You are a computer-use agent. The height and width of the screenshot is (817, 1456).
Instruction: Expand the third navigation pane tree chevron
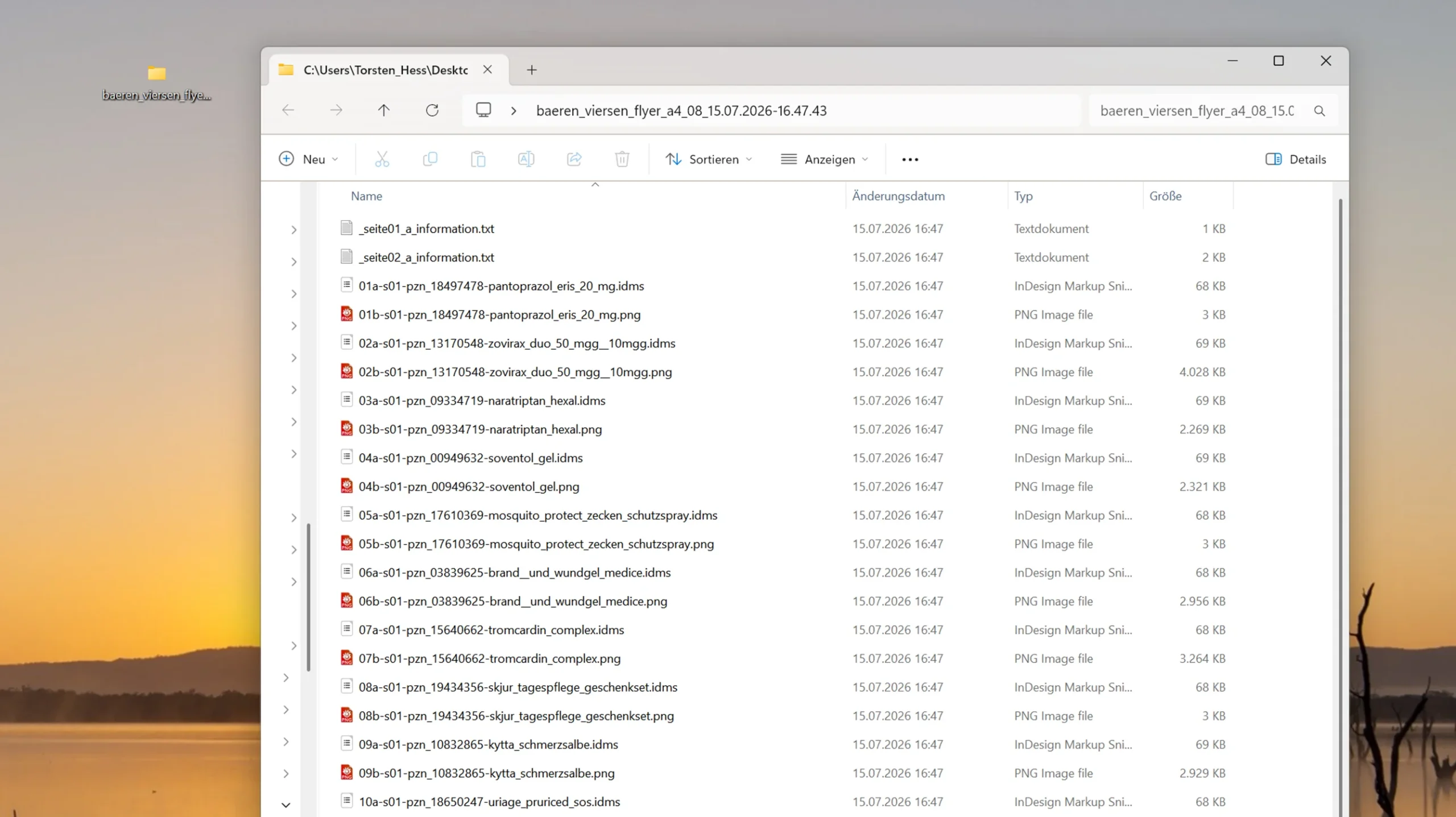click(293, 293)
